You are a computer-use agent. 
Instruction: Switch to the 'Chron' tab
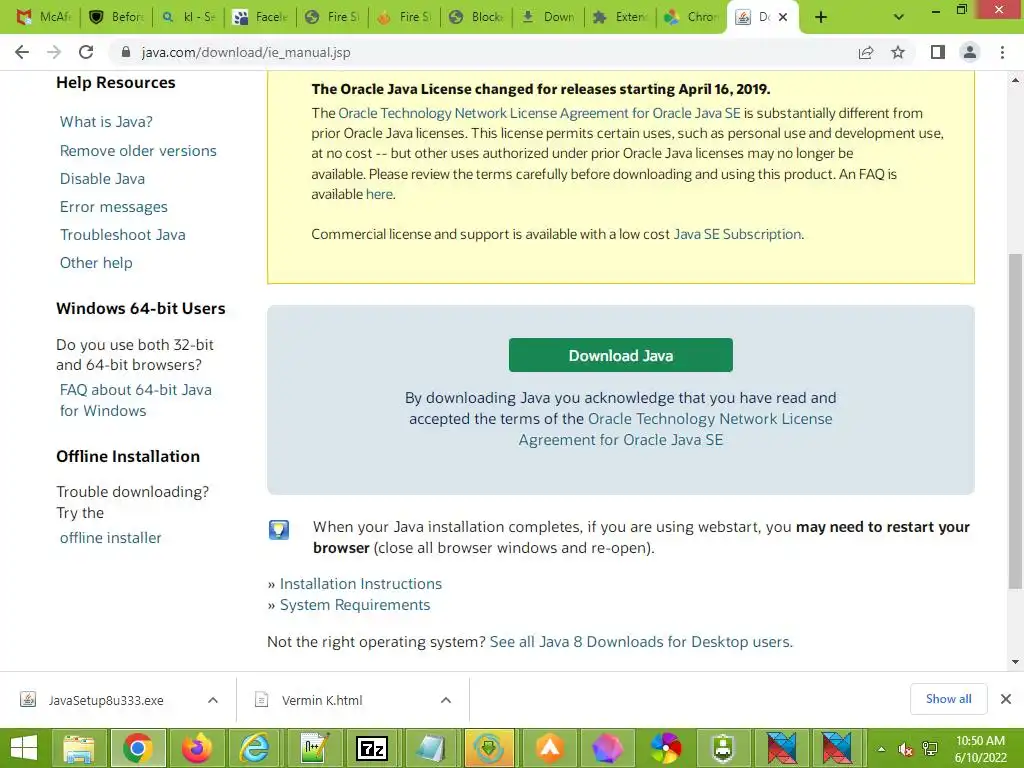(x=692, y=17)
